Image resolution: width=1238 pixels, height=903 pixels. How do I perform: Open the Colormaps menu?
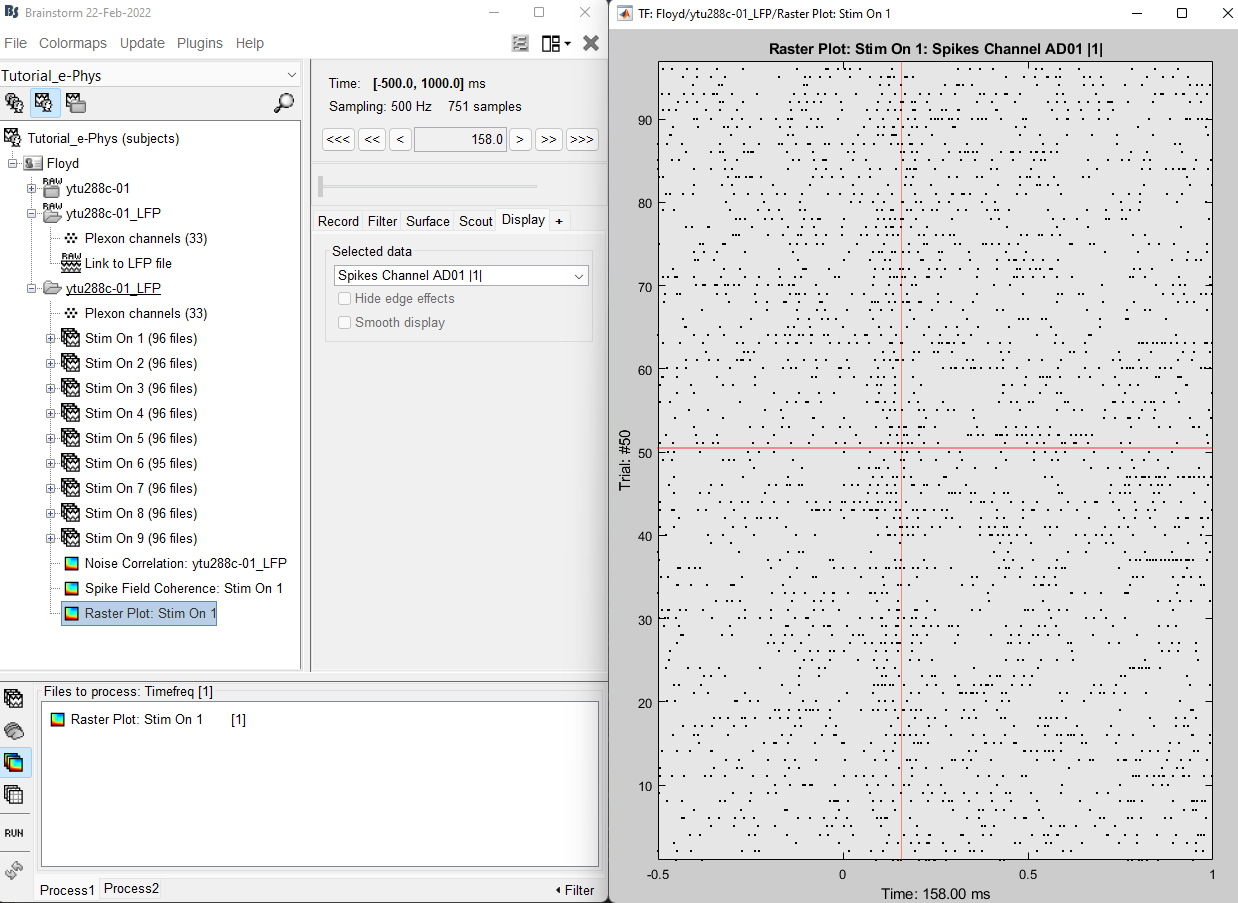pos(73,43)
